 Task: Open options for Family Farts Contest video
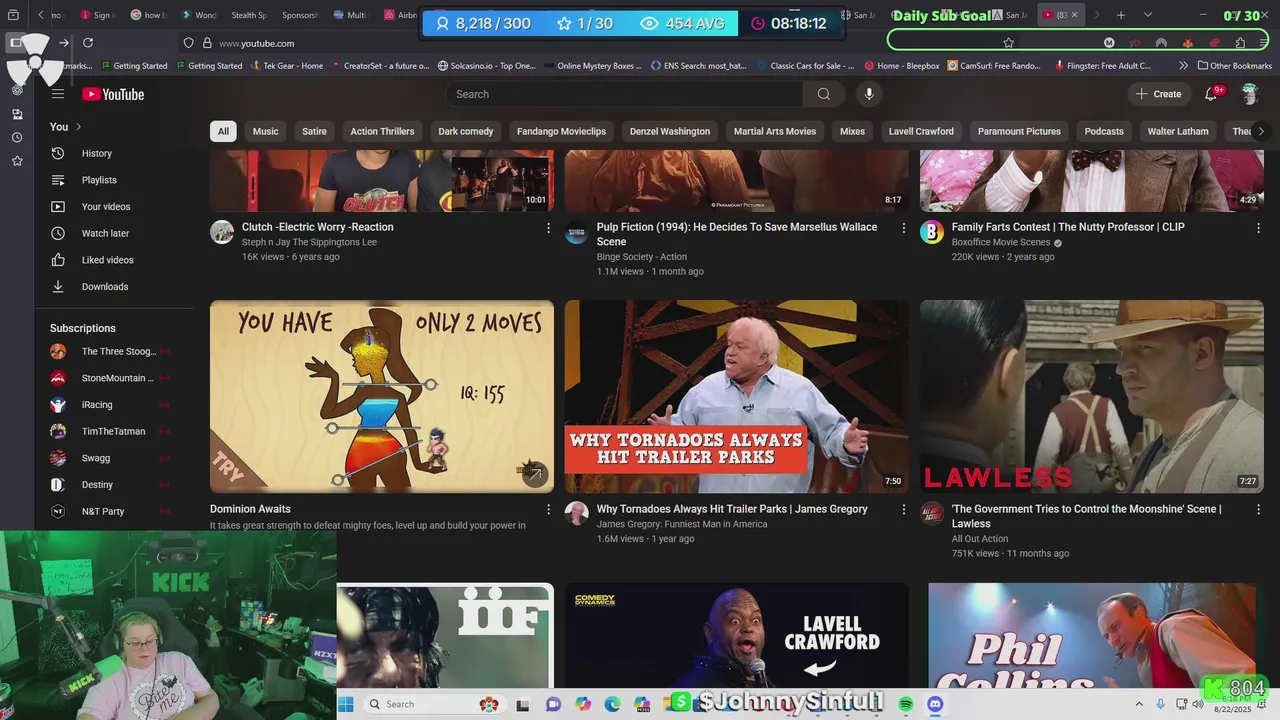[1259, 228]
